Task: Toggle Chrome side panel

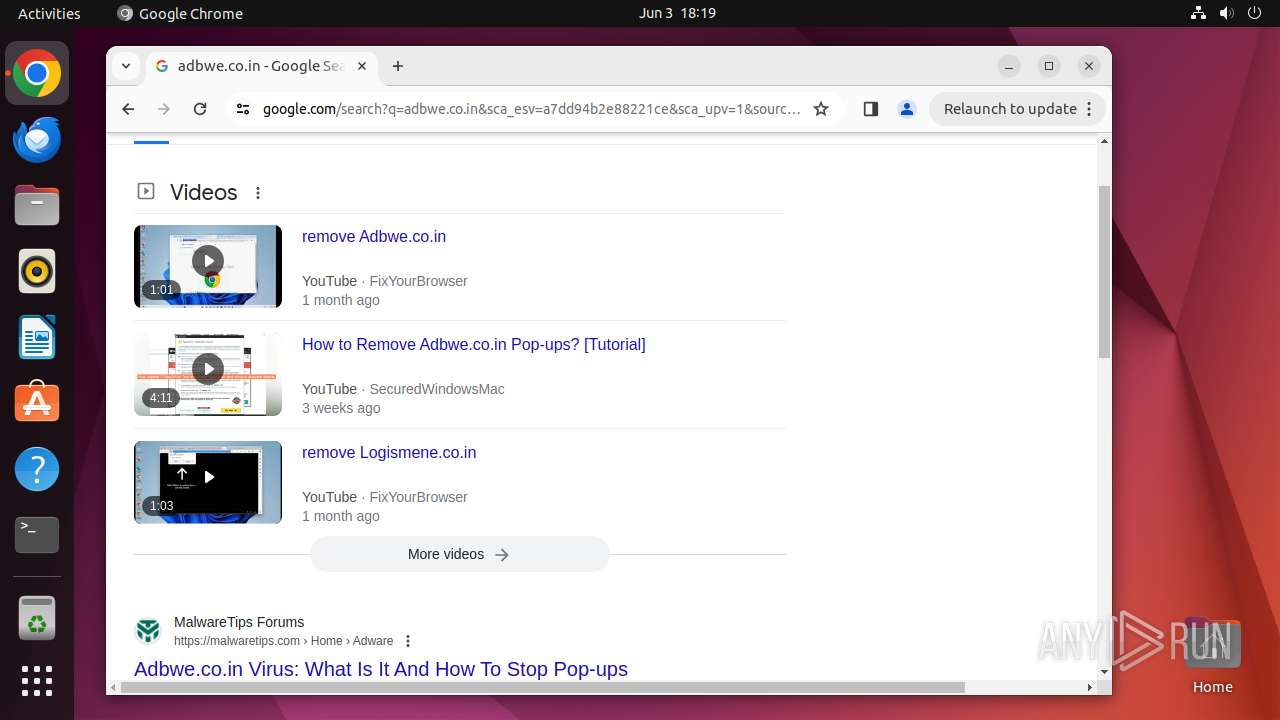Action: click(x=870, y=109)
